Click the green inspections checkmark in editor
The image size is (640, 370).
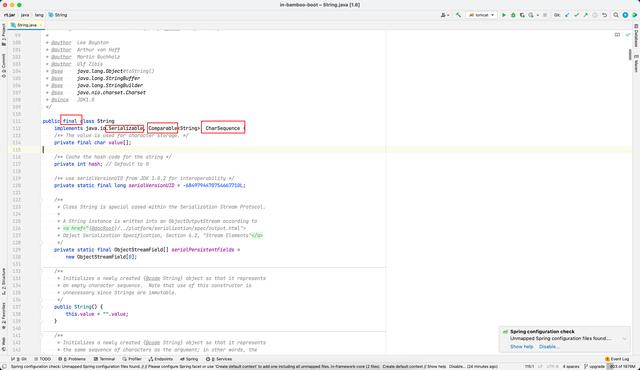coord(628,35)
